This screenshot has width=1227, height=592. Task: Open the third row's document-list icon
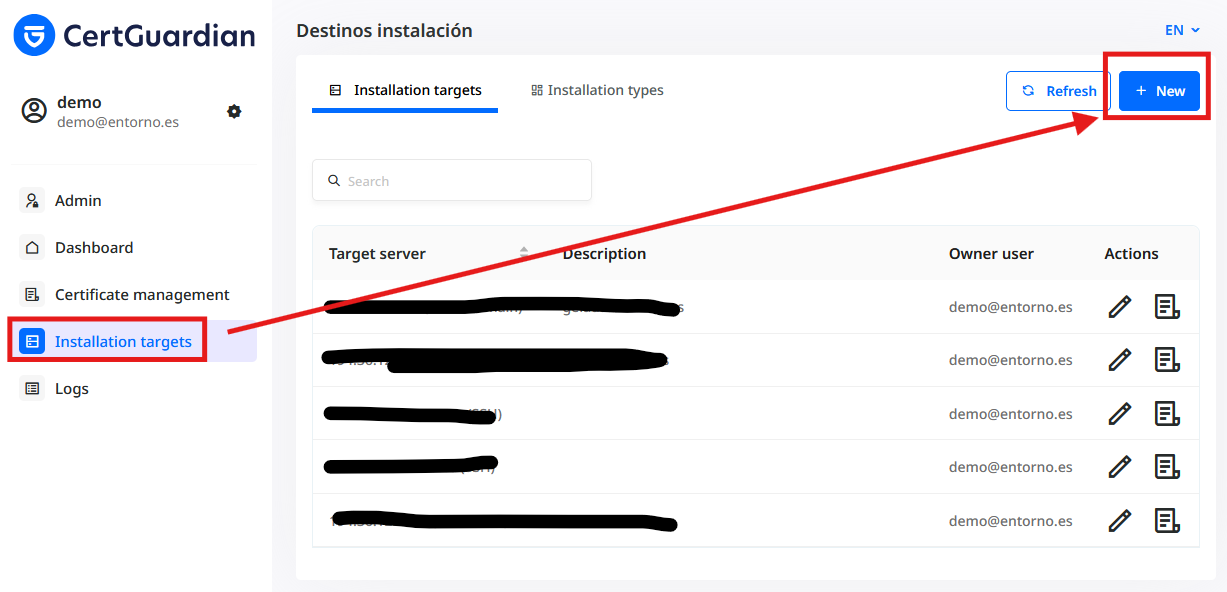click(1167, 413)
